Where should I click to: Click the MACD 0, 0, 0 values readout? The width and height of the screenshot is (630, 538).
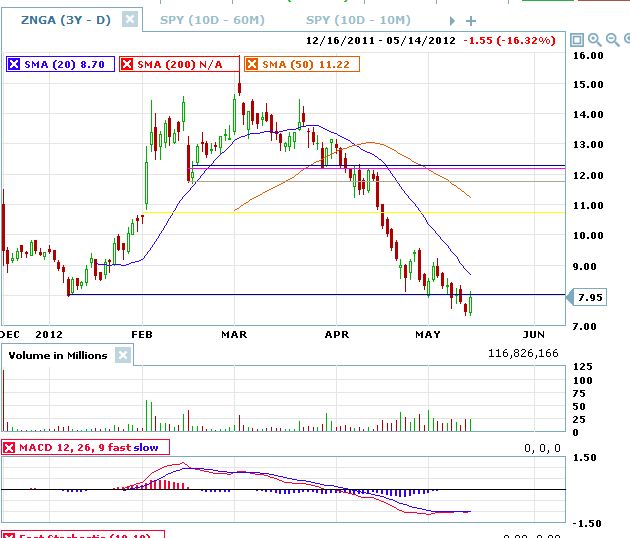pyautogui.click(x=542, y=448)
